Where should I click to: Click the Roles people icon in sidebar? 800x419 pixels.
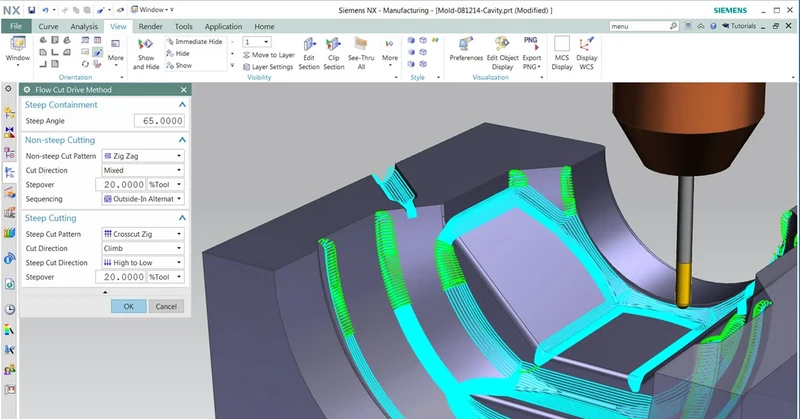click(9, 369)
